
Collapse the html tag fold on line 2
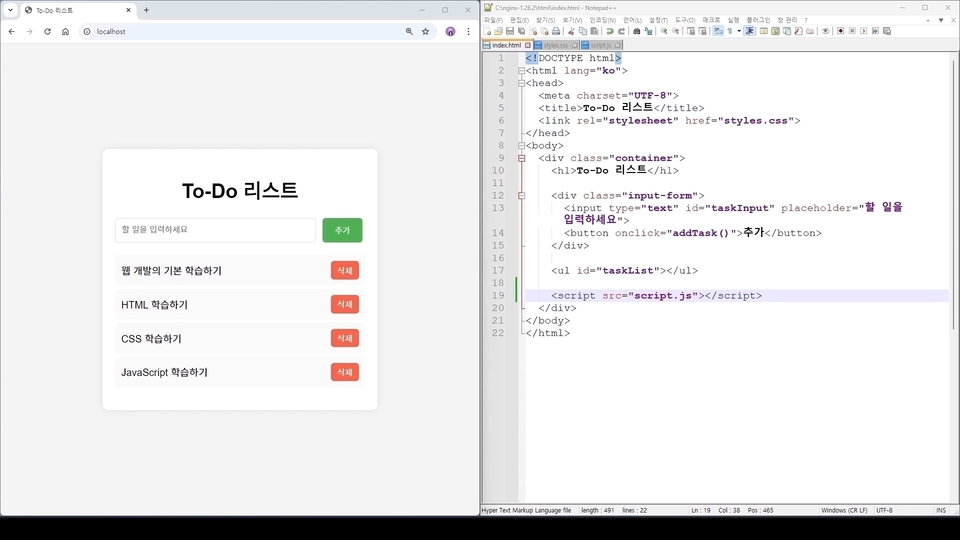[522, 71]
